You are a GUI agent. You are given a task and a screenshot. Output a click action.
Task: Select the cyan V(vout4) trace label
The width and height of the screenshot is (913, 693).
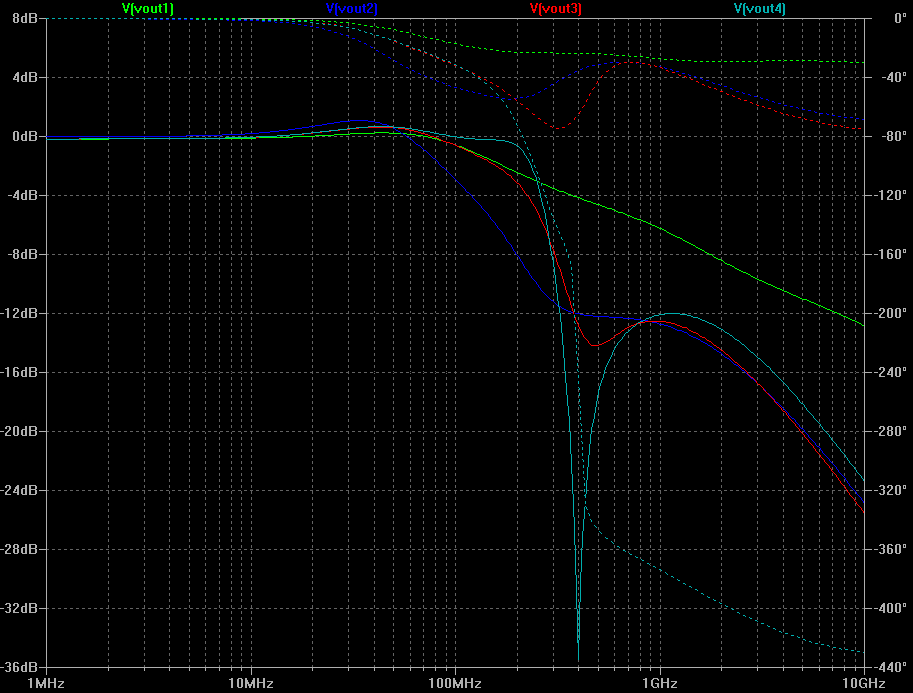pos(759,8)
